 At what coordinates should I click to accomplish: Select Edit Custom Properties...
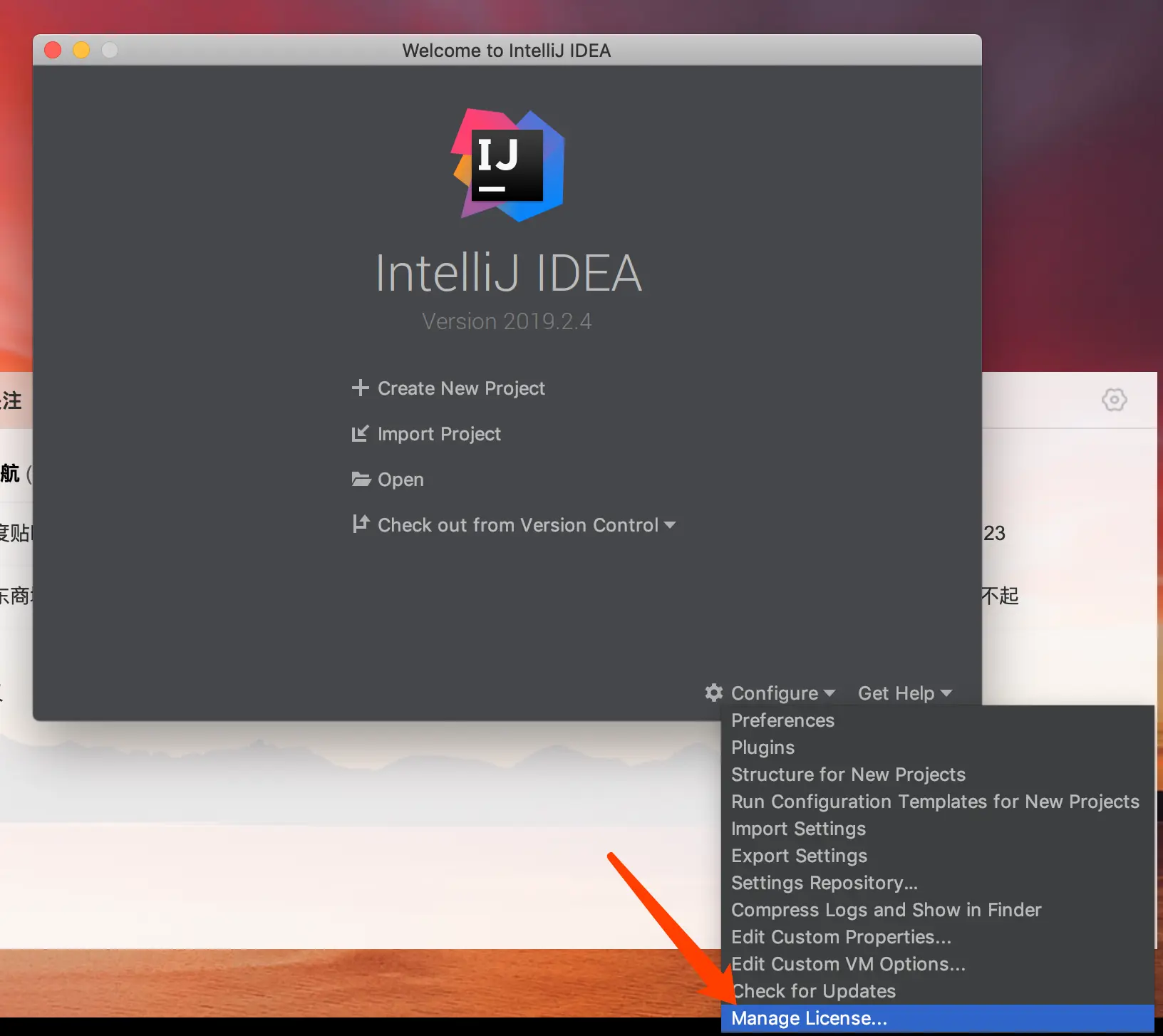[x=937, y=937]
